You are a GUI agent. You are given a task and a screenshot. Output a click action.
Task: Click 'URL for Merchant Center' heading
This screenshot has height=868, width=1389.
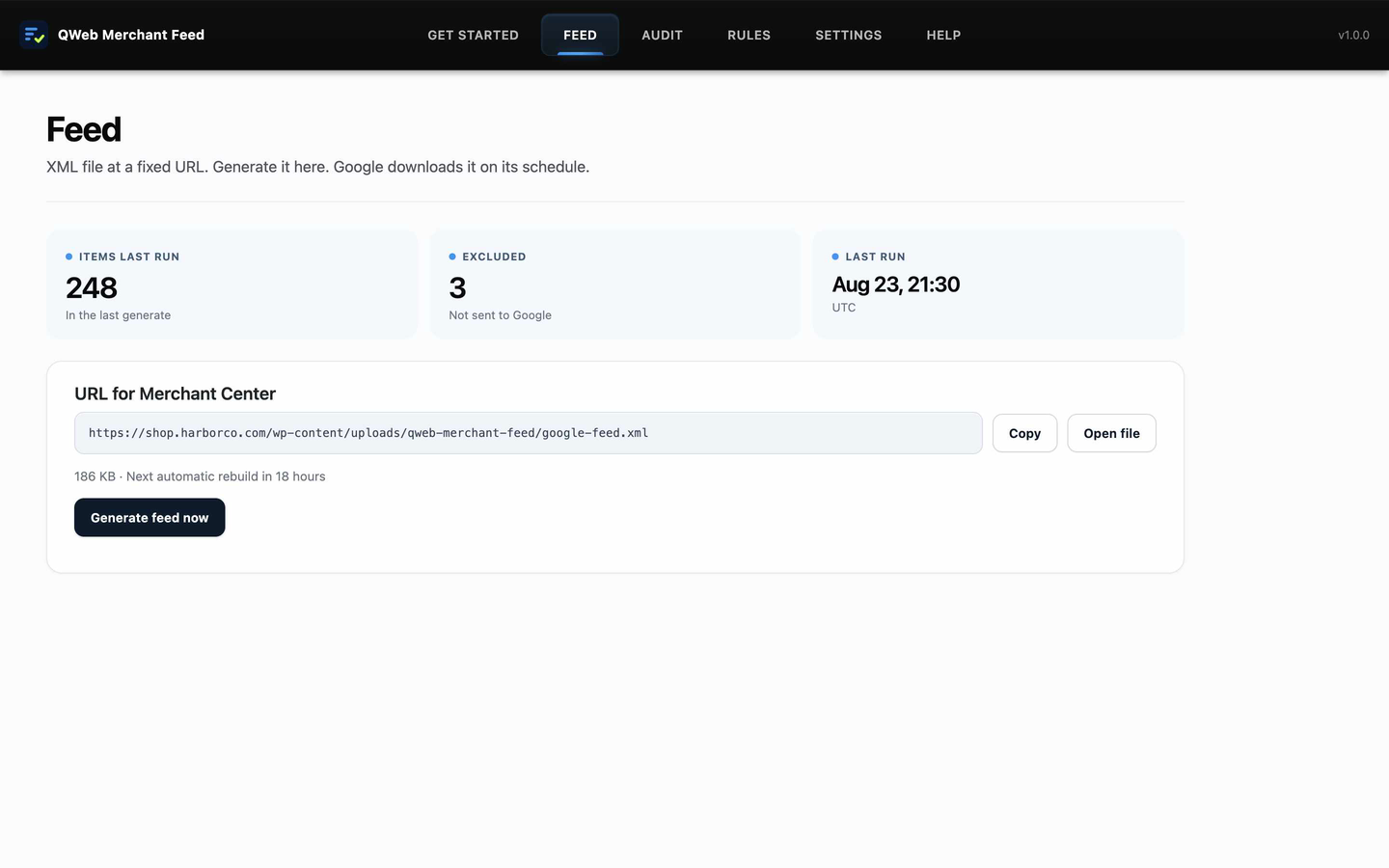coord(175,393)
